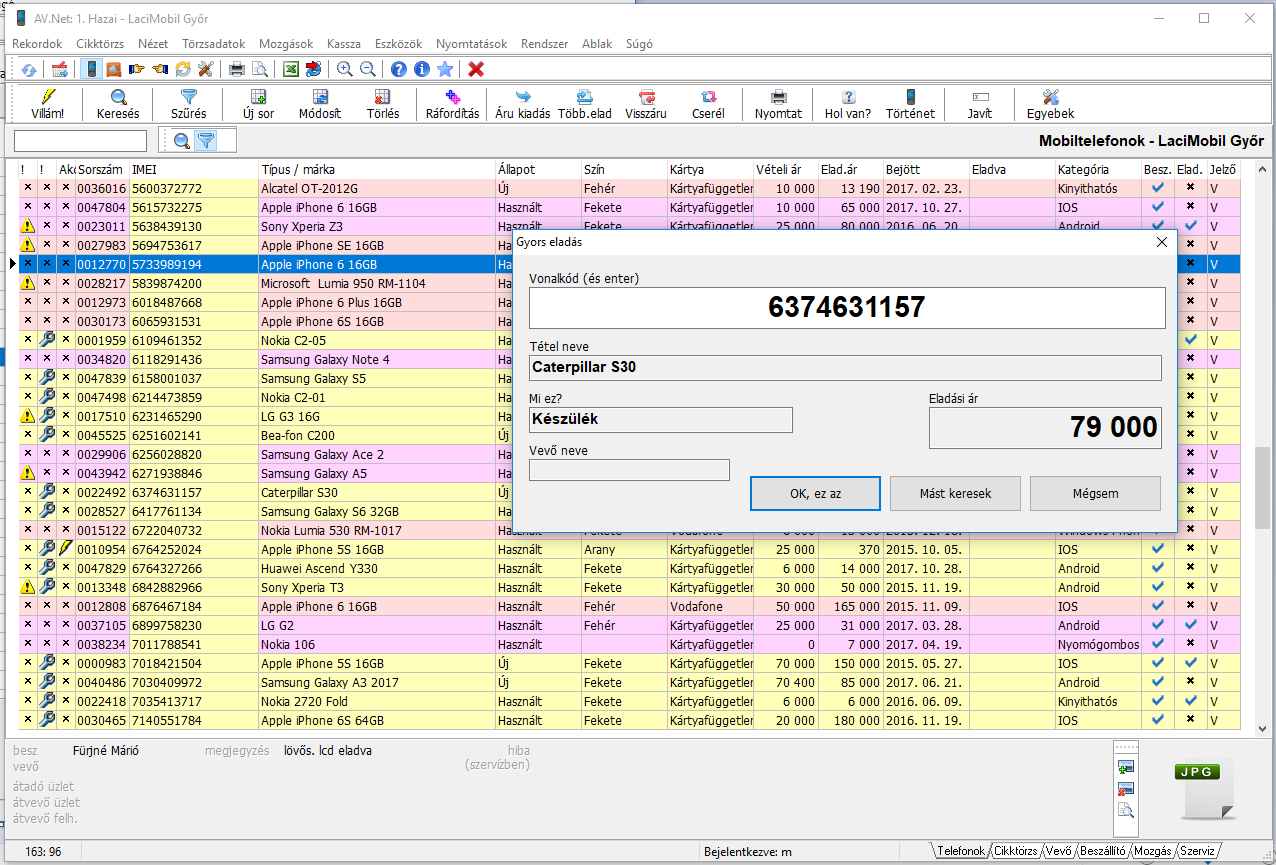This screenshot has height=865, width=1276.
Task: Toggle Elad. mark on Nokia 2720 Fold row
Action: click(x=1190, y=701)
